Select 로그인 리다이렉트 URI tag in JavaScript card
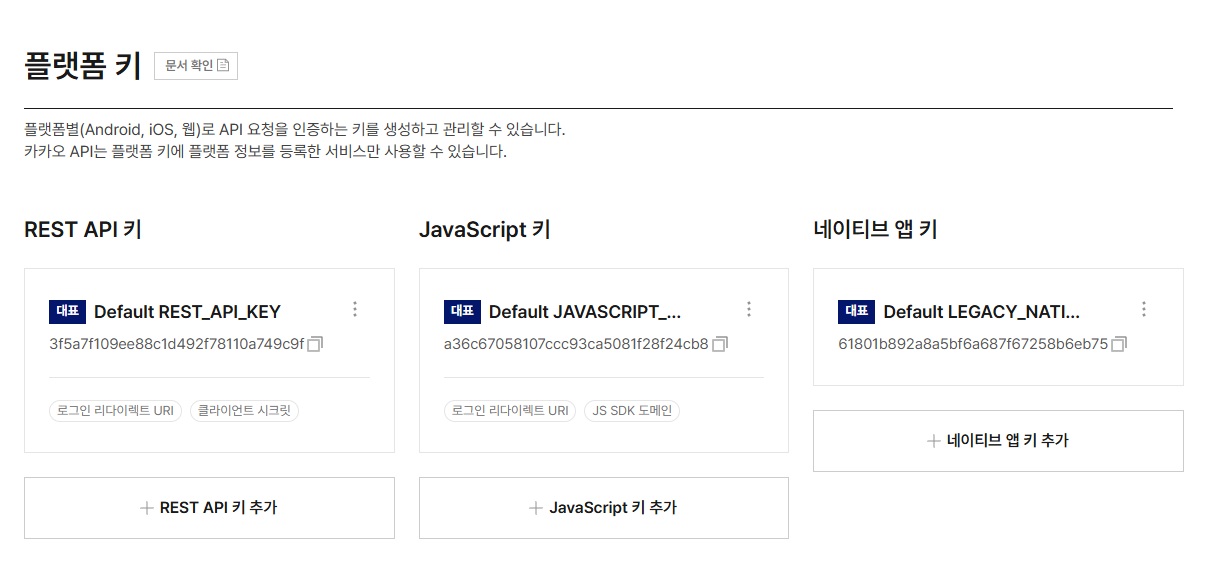1205x577 pixels. 510,410
